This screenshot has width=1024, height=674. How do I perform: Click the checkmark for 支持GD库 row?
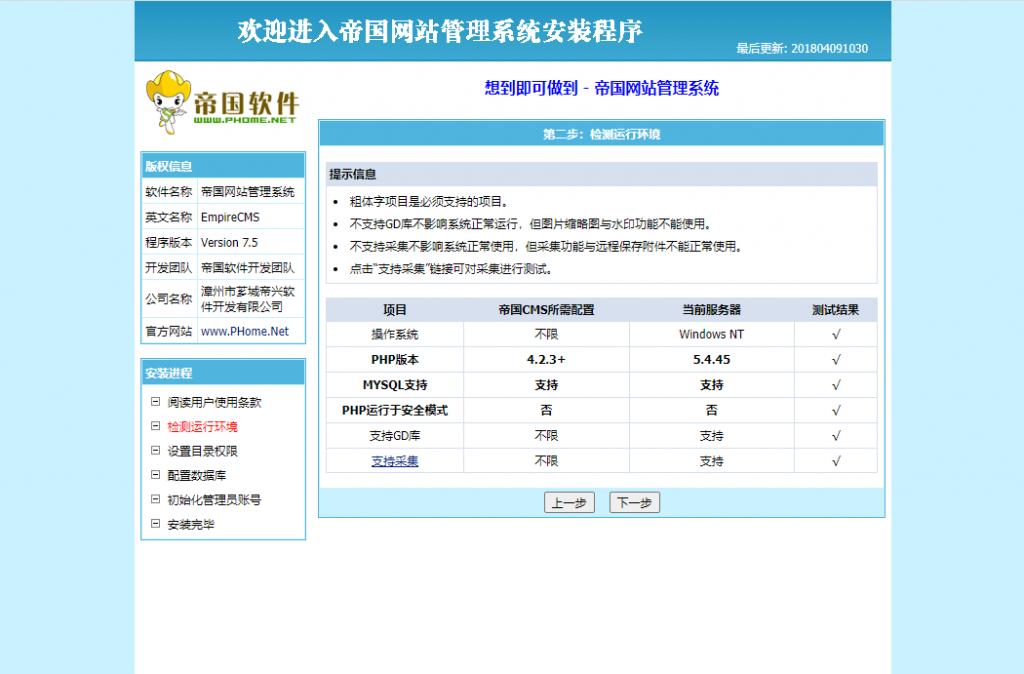pos(835,435)
